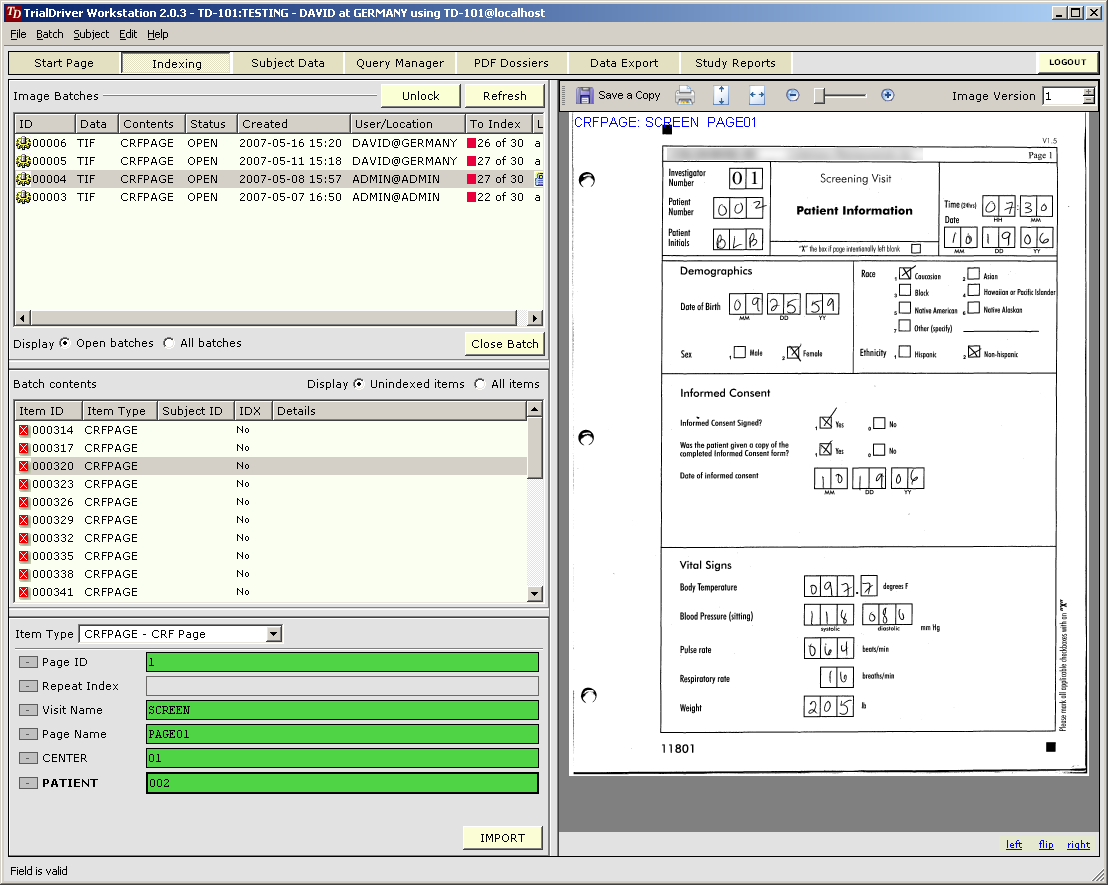
Task: Click the Repeat Index input field
Action: click(x=342, y=686)
